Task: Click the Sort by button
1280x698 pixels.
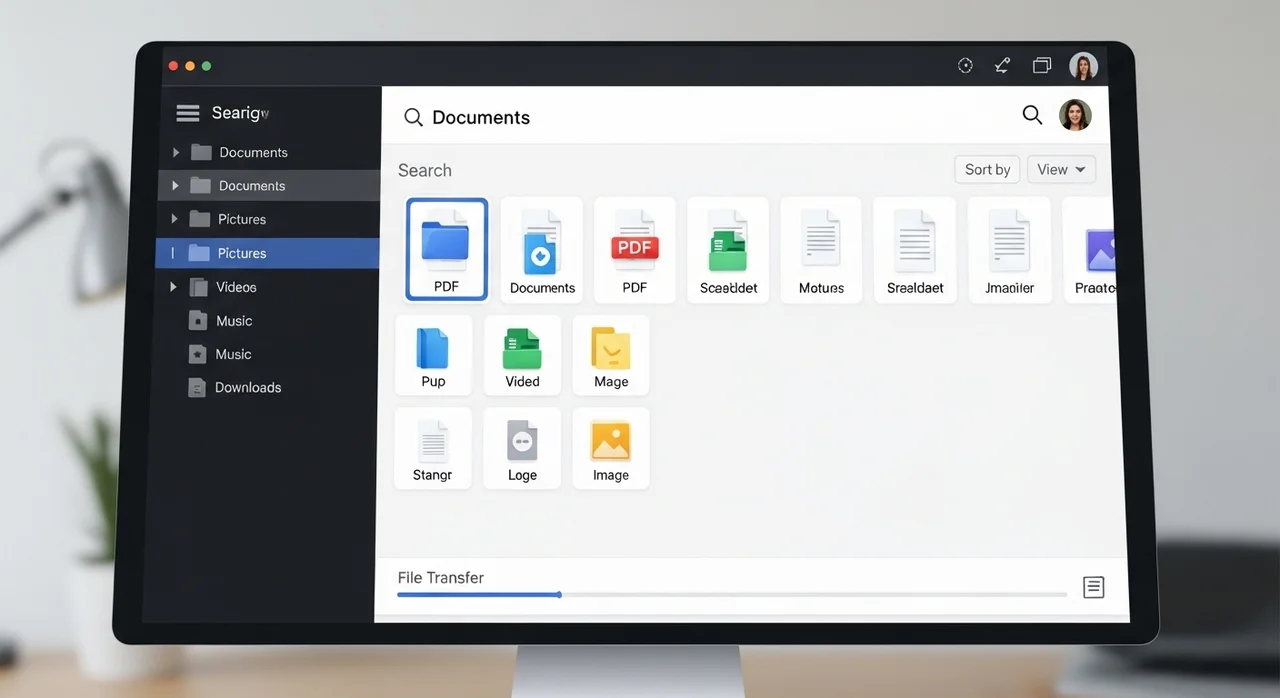Action: 987,170
